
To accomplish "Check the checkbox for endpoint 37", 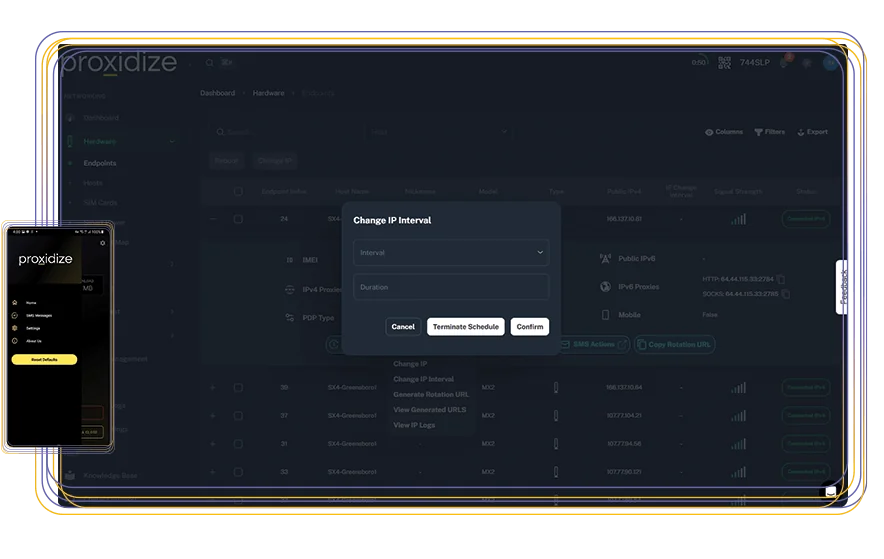I will tap(238, 416).
